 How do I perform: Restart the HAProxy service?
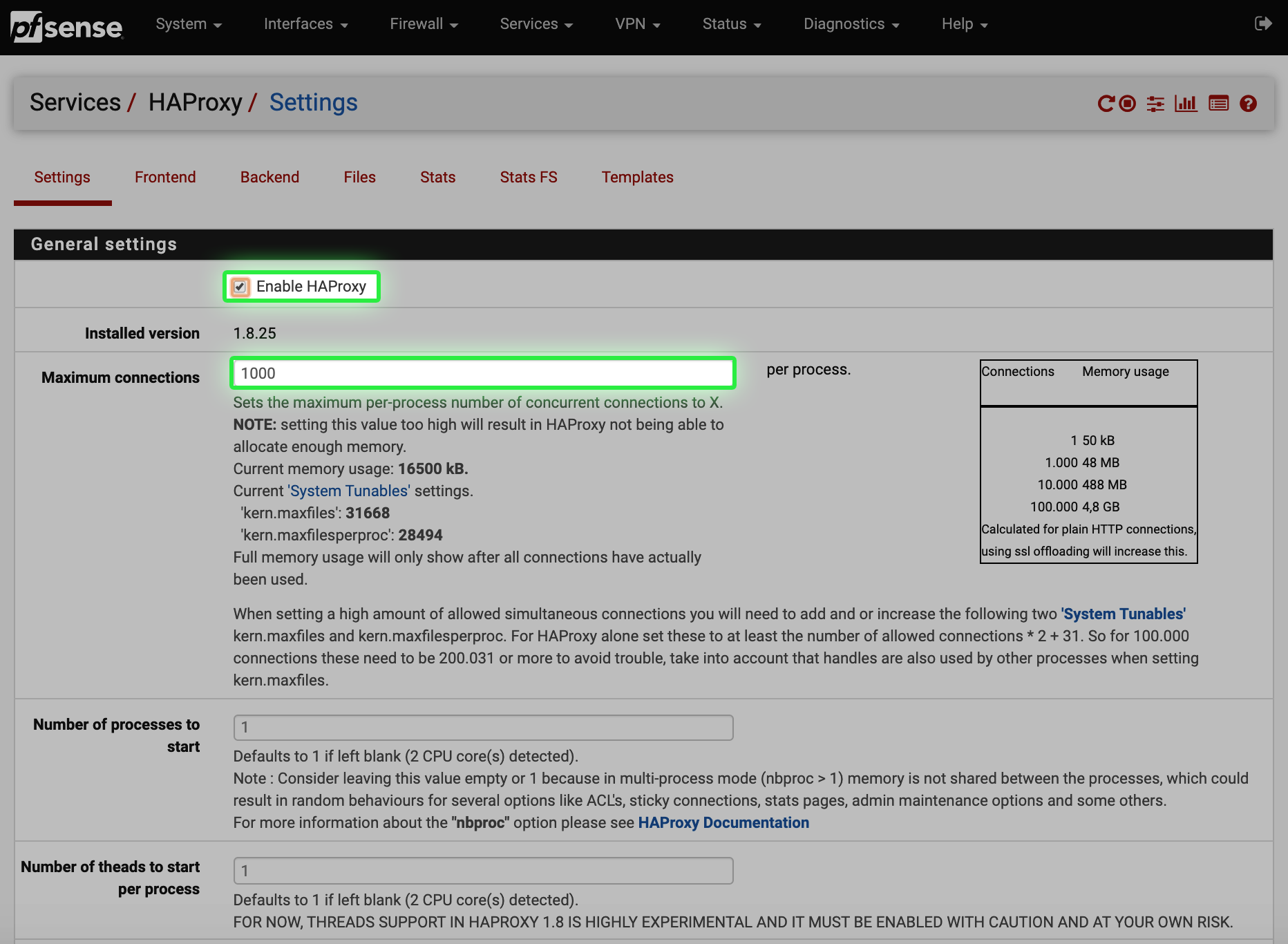pyautogui.click(x=1106, y=104)
